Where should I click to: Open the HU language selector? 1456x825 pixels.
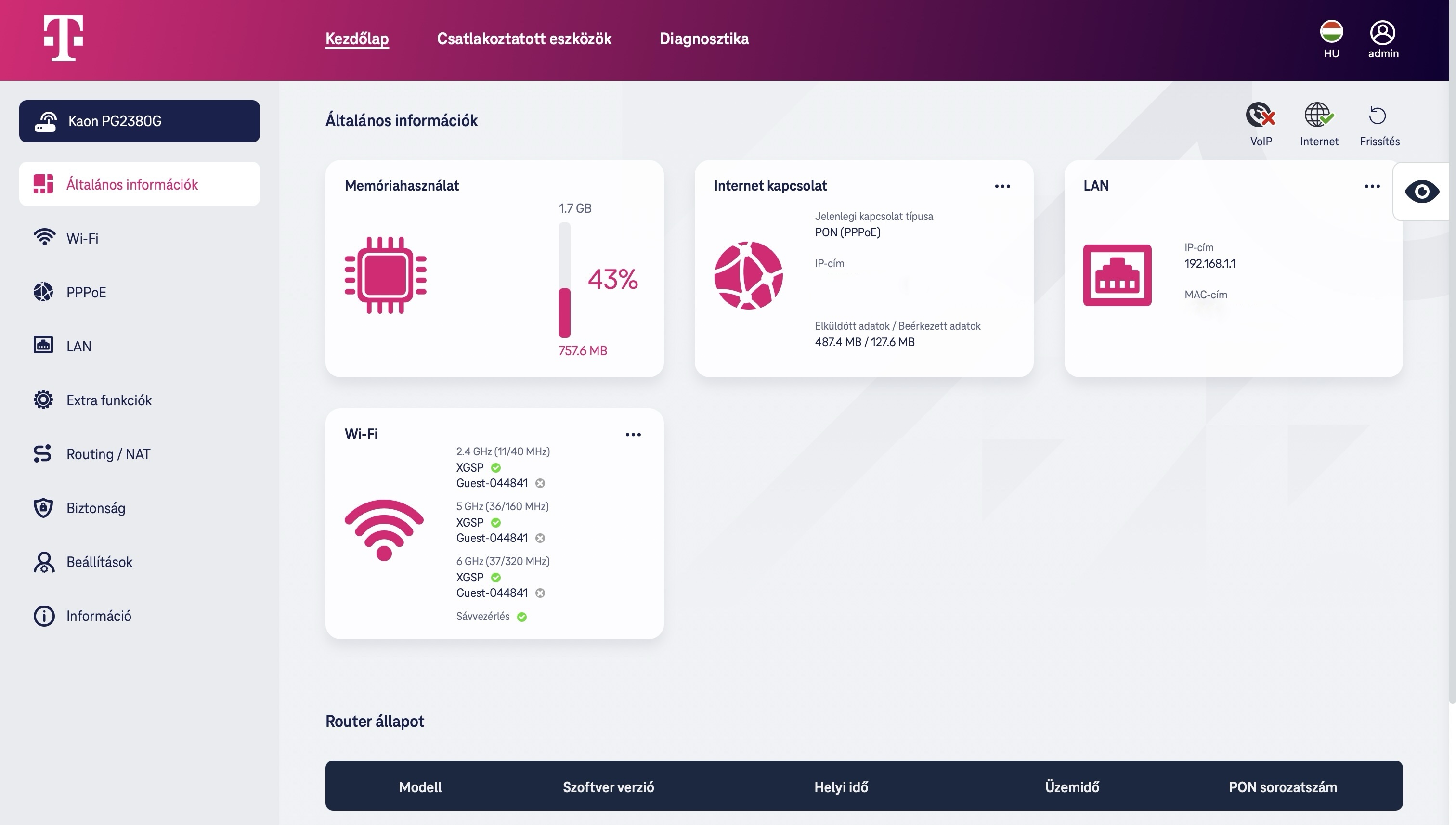tap(1331, 33)
